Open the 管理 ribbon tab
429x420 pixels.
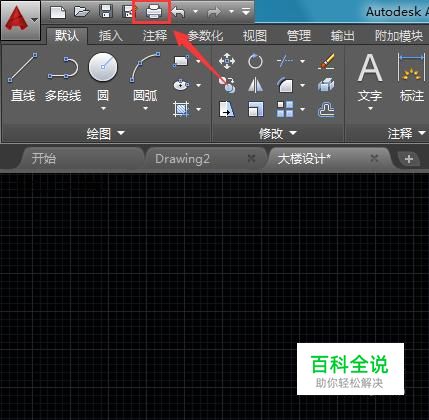299,36
